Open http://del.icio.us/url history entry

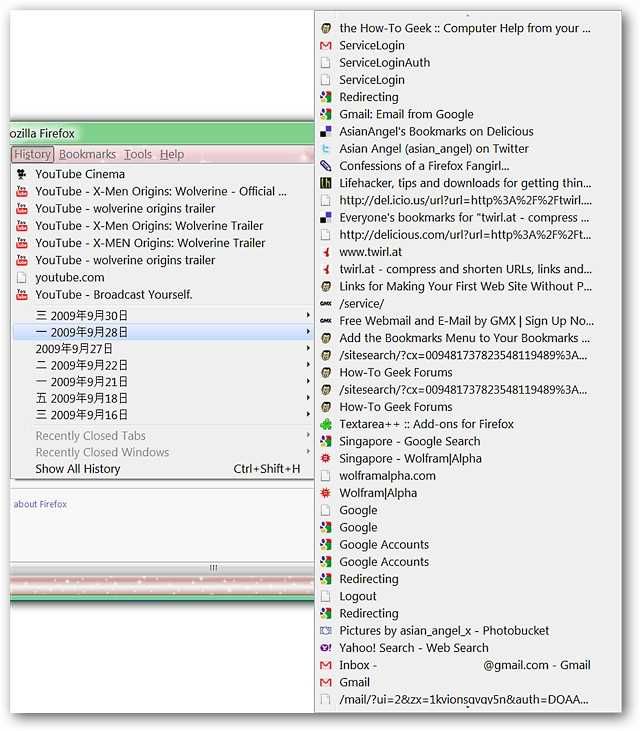[468, 200]
